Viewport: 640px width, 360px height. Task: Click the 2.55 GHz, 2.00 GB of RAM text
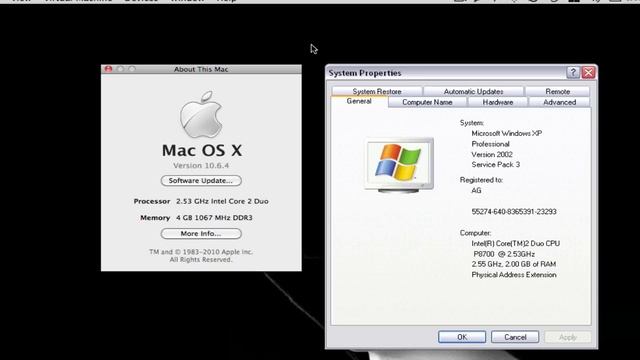pyautogui.click(x=513, y=264)
